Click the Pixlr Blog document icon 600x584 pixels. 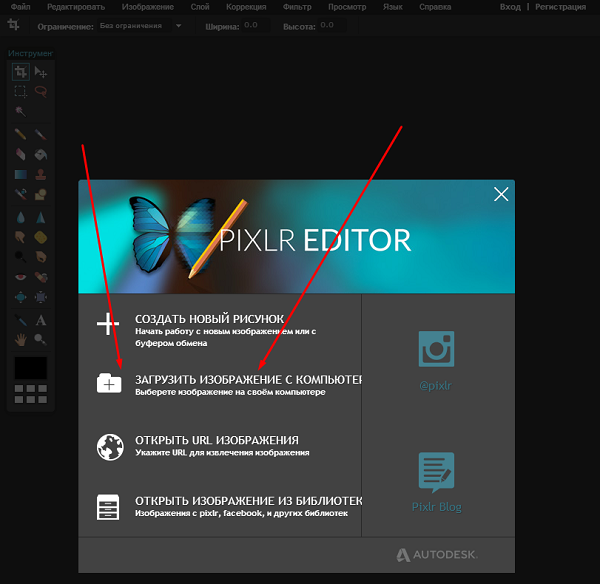436,472
